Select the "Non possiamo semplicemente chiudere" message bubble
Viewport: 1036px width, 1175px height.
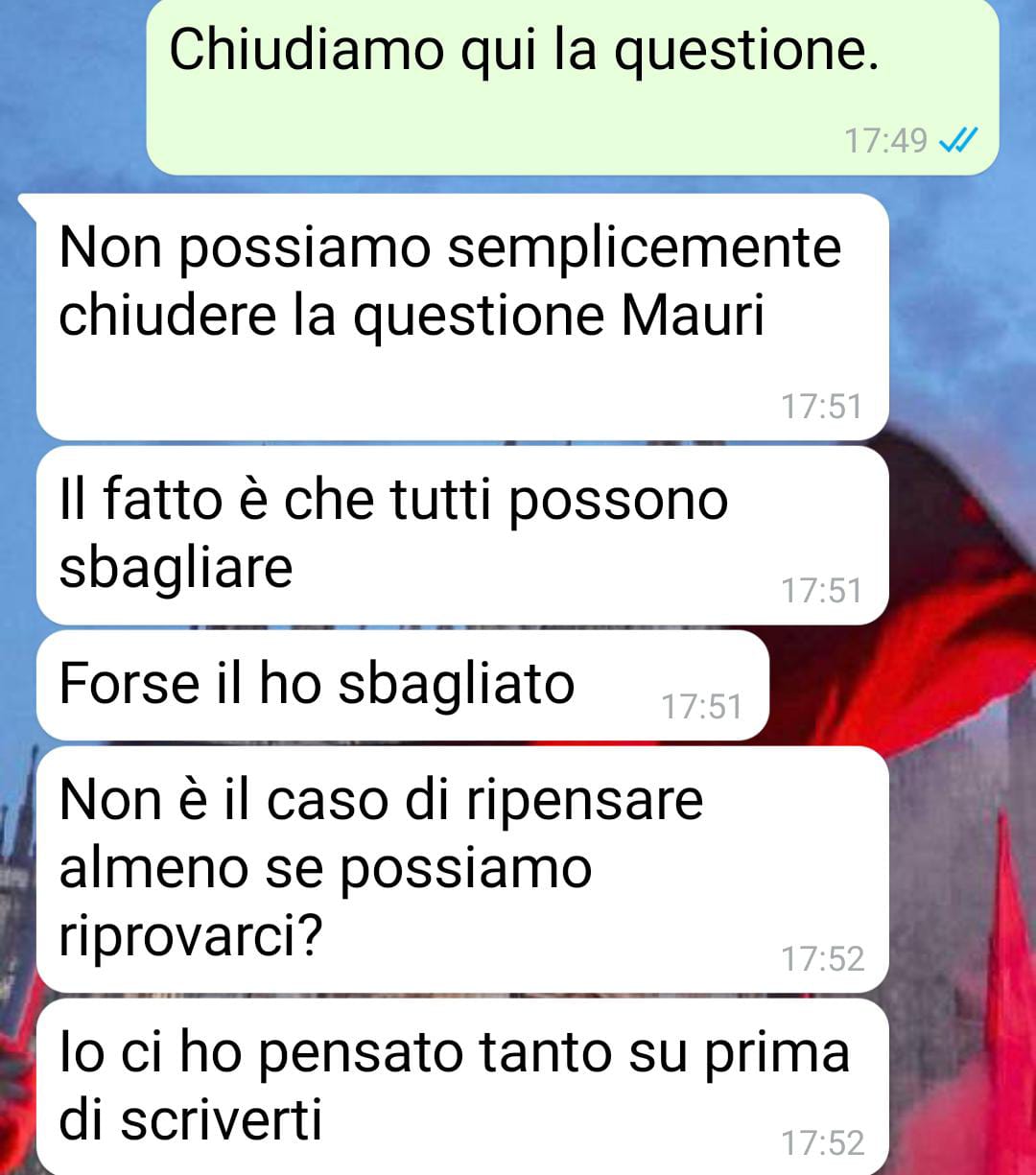462,317
